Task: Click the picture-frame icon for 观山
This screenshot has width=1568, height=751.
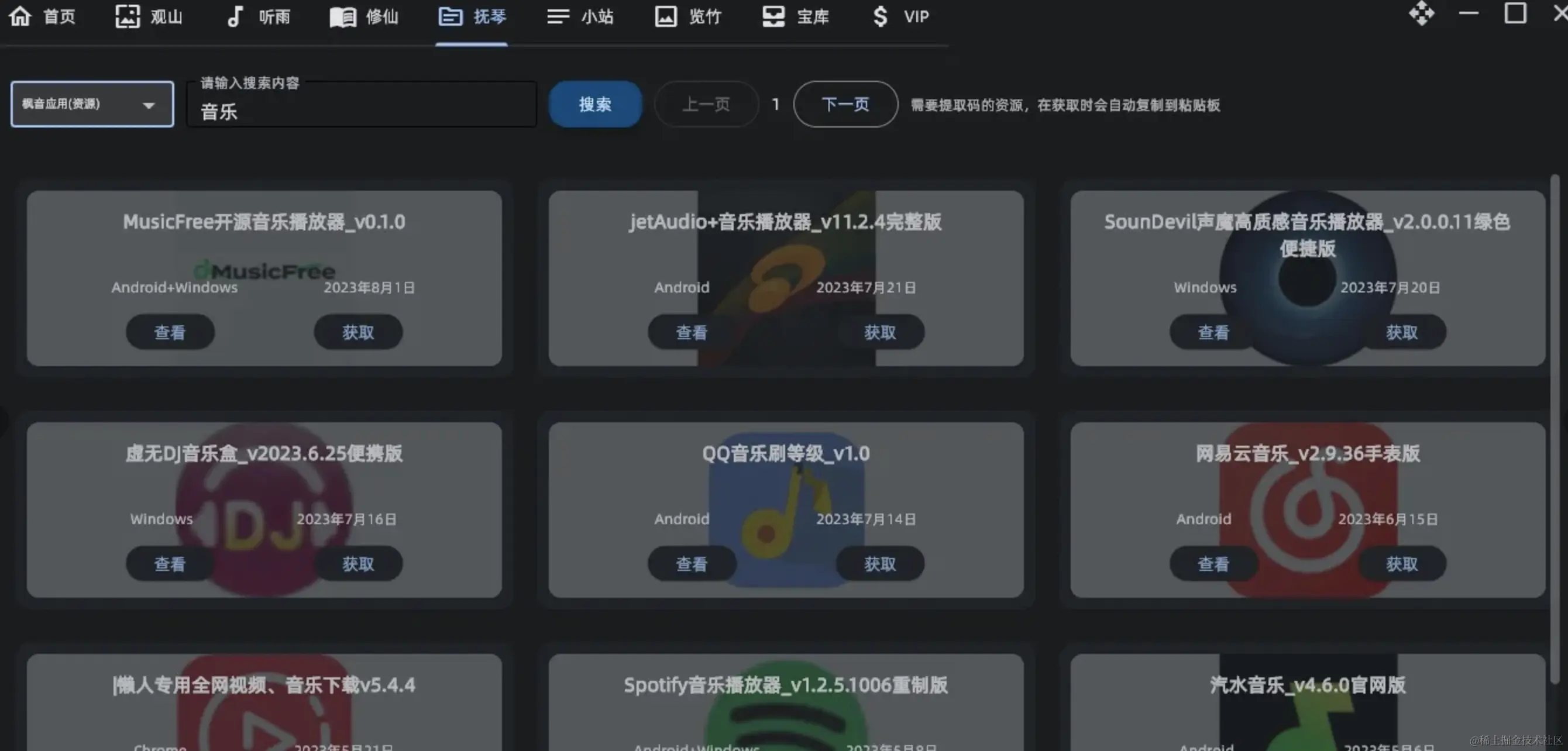Action: tap(127, 16)
